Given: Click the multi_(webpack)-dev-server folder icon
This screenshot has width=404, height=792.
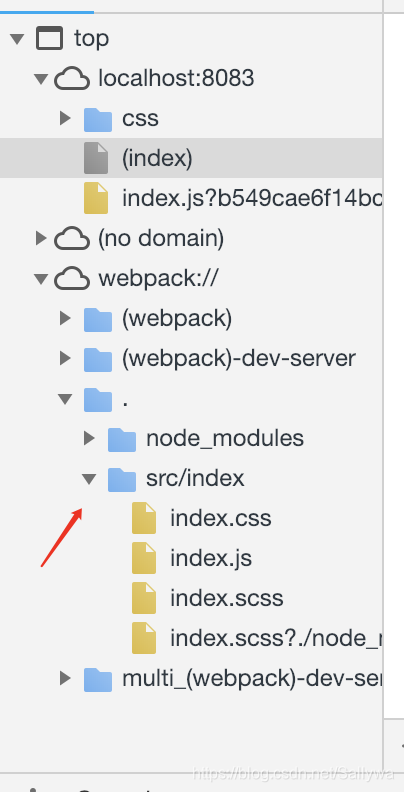Looking at the screenshot, I should 97,678.
